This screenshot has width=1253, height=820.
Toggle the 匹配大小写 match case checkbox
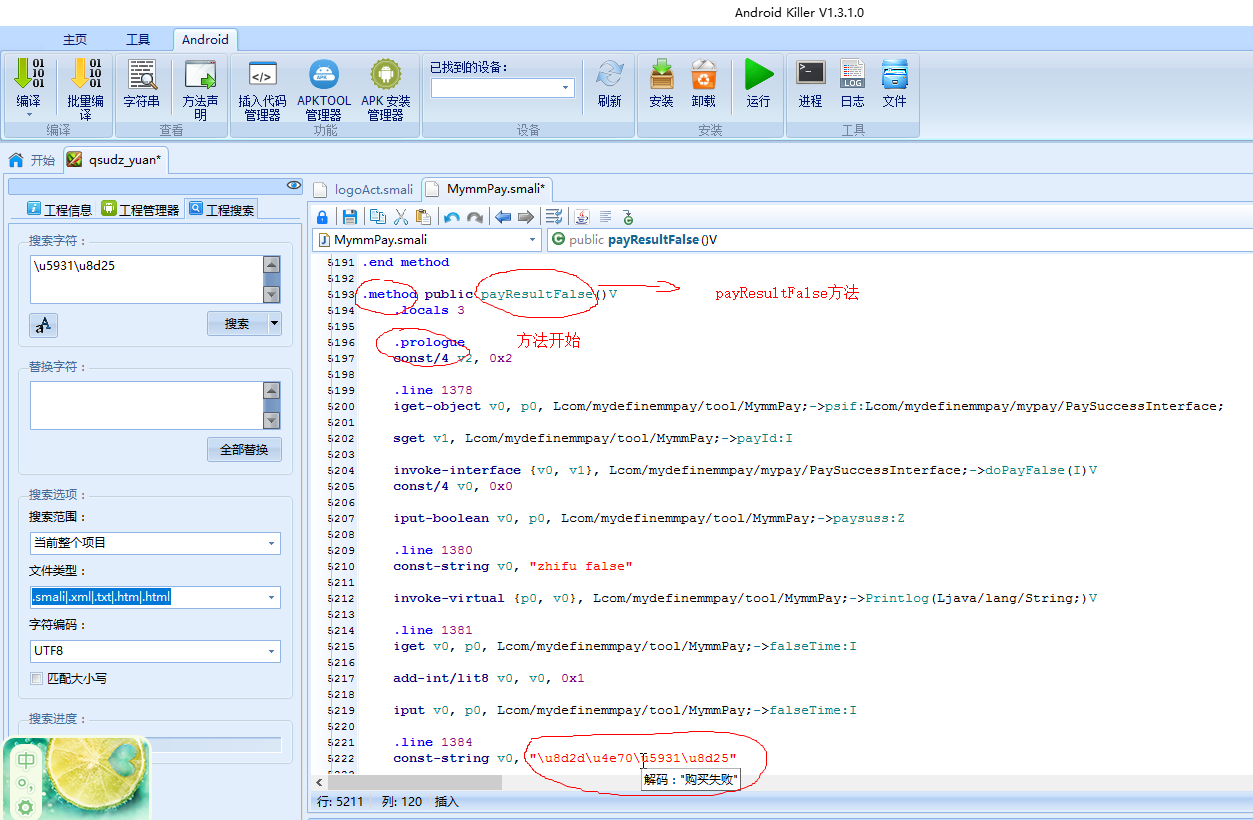pyautogui.click(x=36, y=678)
